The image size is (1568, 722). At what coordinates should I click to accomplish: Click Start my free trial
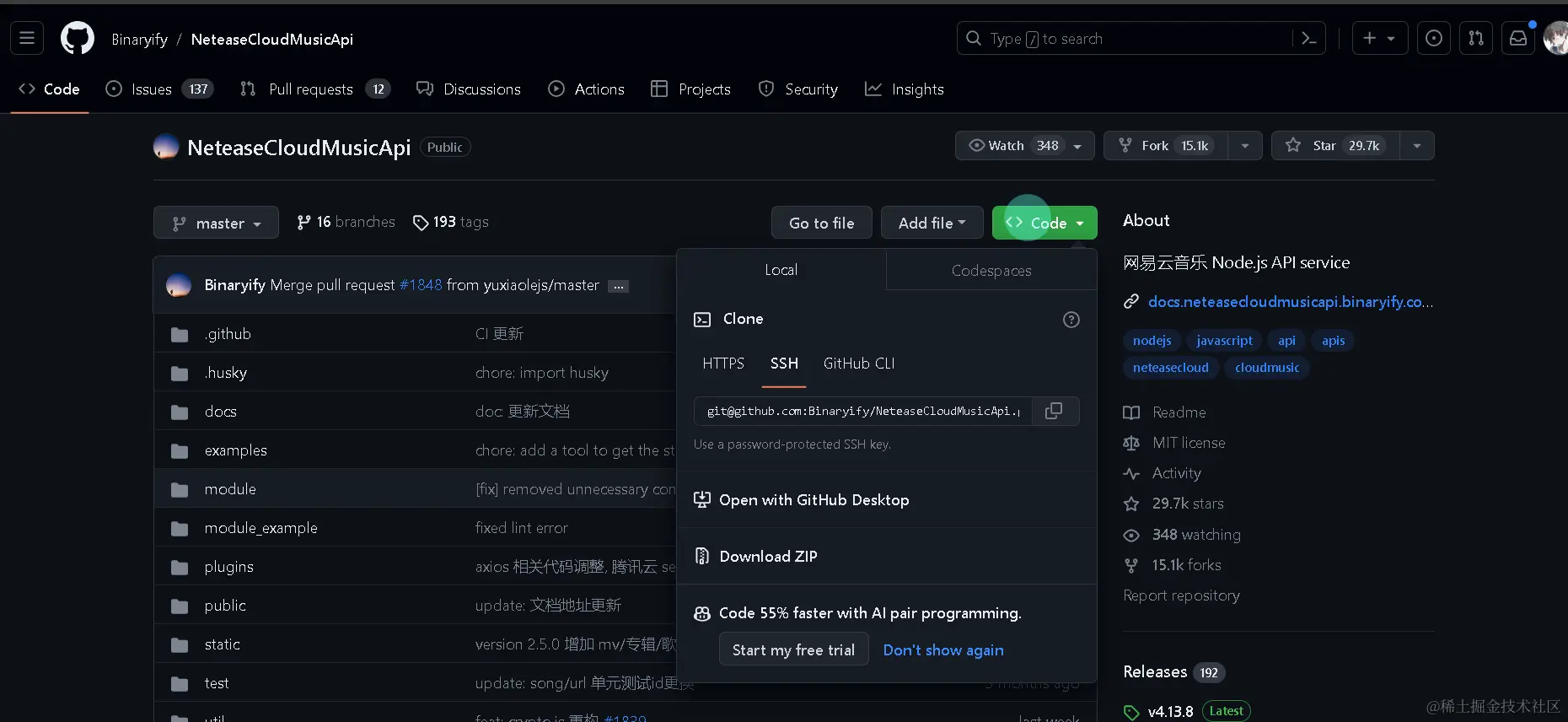(793, 649)
